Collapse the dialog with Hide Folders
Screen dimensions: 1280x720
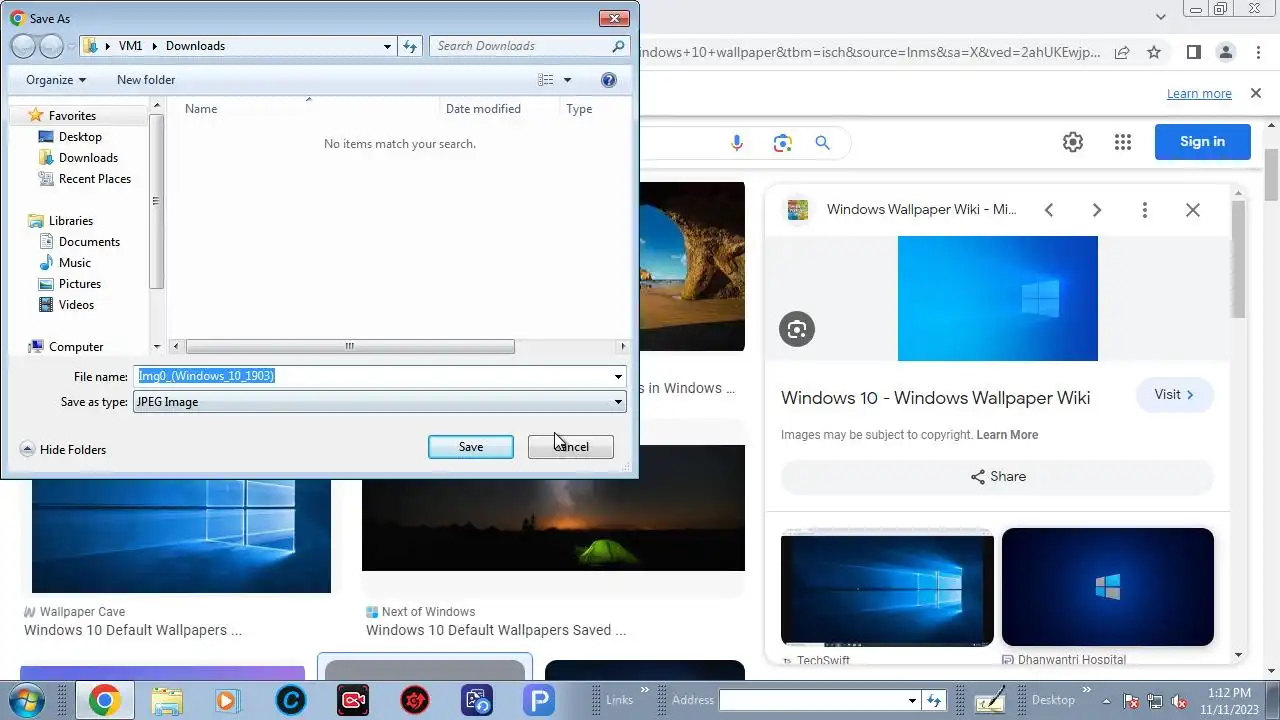click(x=63, y=450)
